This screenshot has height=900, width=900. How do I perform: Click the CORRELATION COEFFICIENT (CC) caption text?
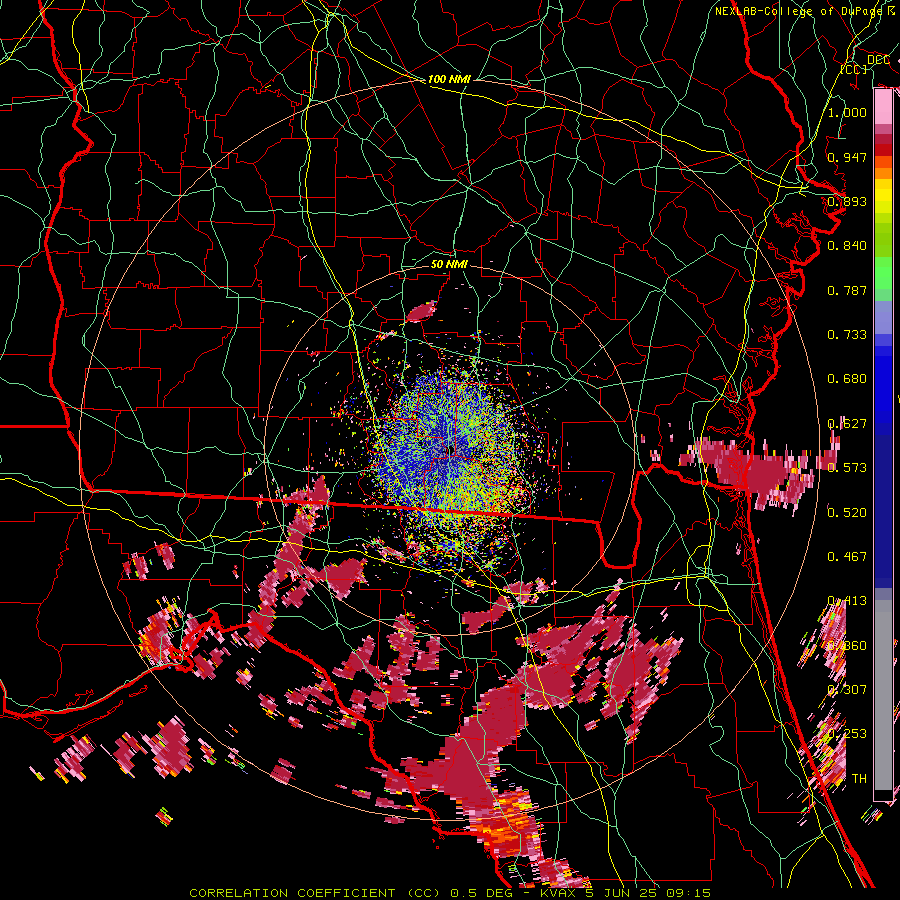tap(315, 893)
